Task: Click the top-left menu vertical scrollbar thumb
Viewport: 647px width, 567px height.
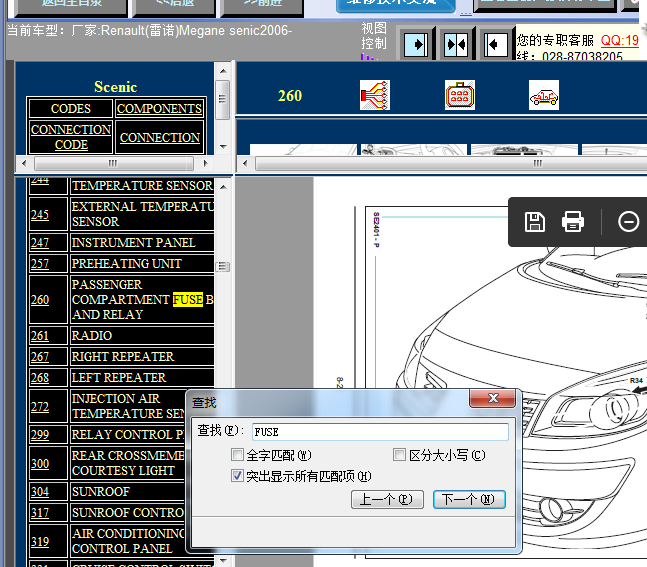Action: tap(223, 99)
